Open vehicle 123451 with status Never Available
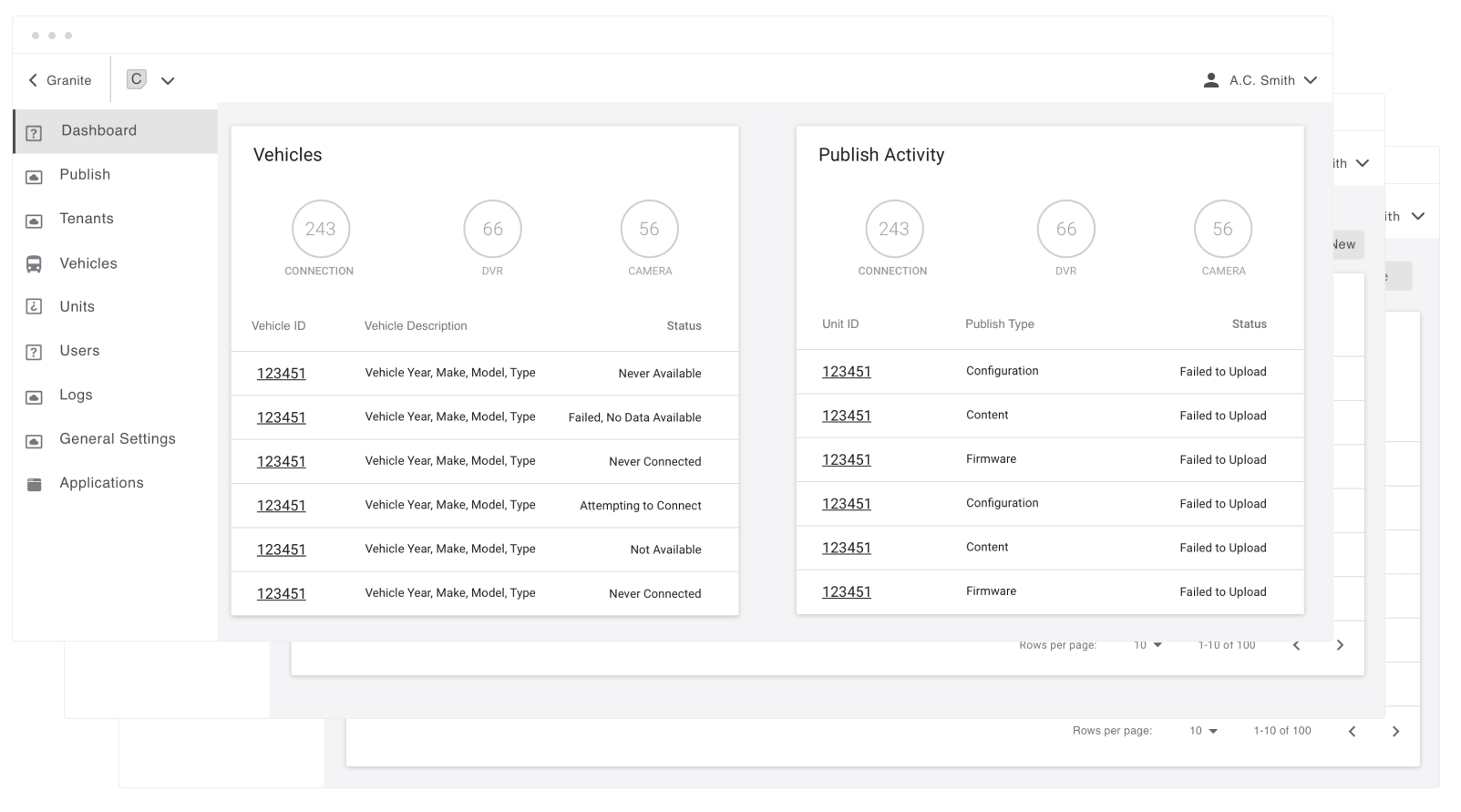Screen dimensions: 1461x812 [x=281, y=374]
